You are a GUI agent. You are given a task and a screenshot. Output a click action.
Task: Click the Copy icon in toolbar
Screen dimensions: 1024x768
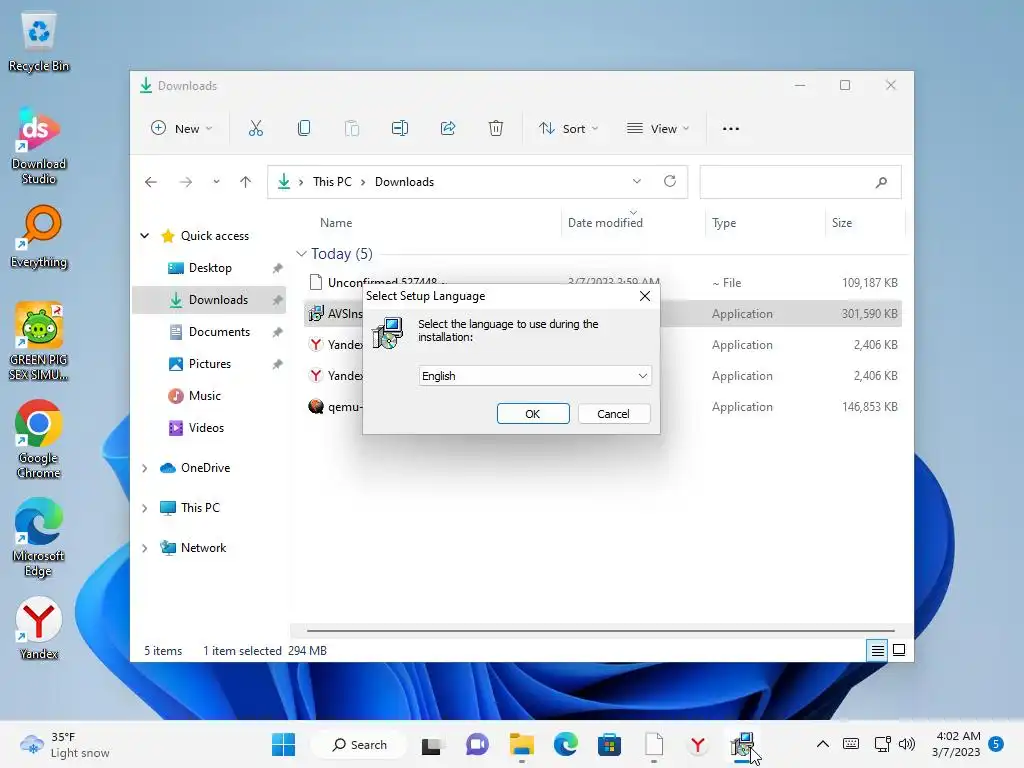tap(304, 128)
